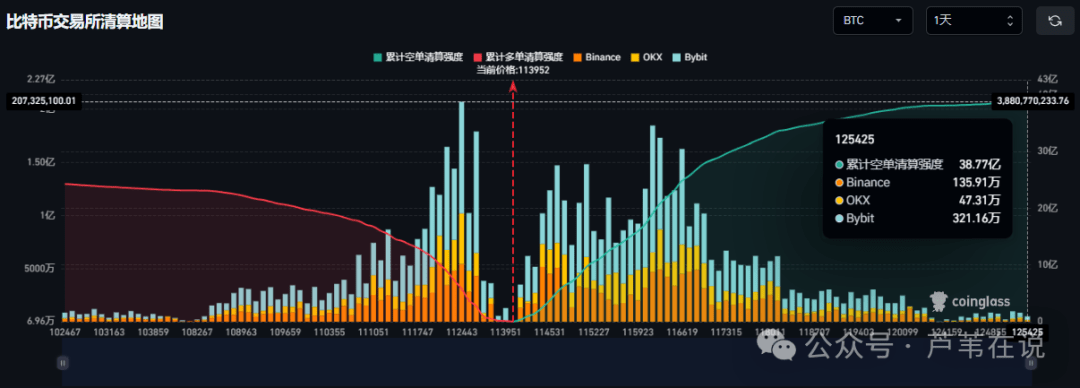The height and width of the screenshot is (388, 1080).
Task: Click the refresh icon button at top right
Action: [x=1055, y=21]
